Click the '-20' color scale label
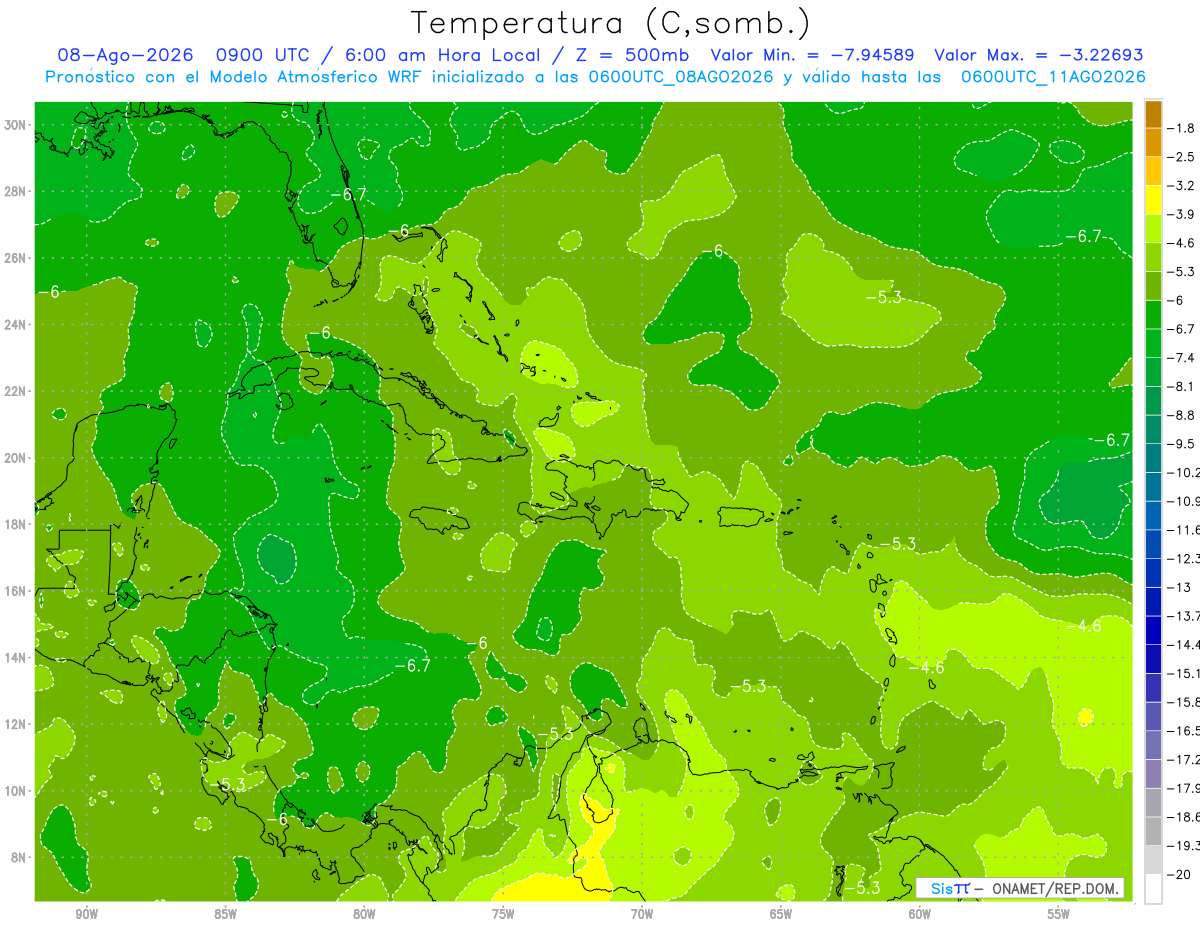This screenshot has height=927, width=1200. click(x=1180, y=874)
